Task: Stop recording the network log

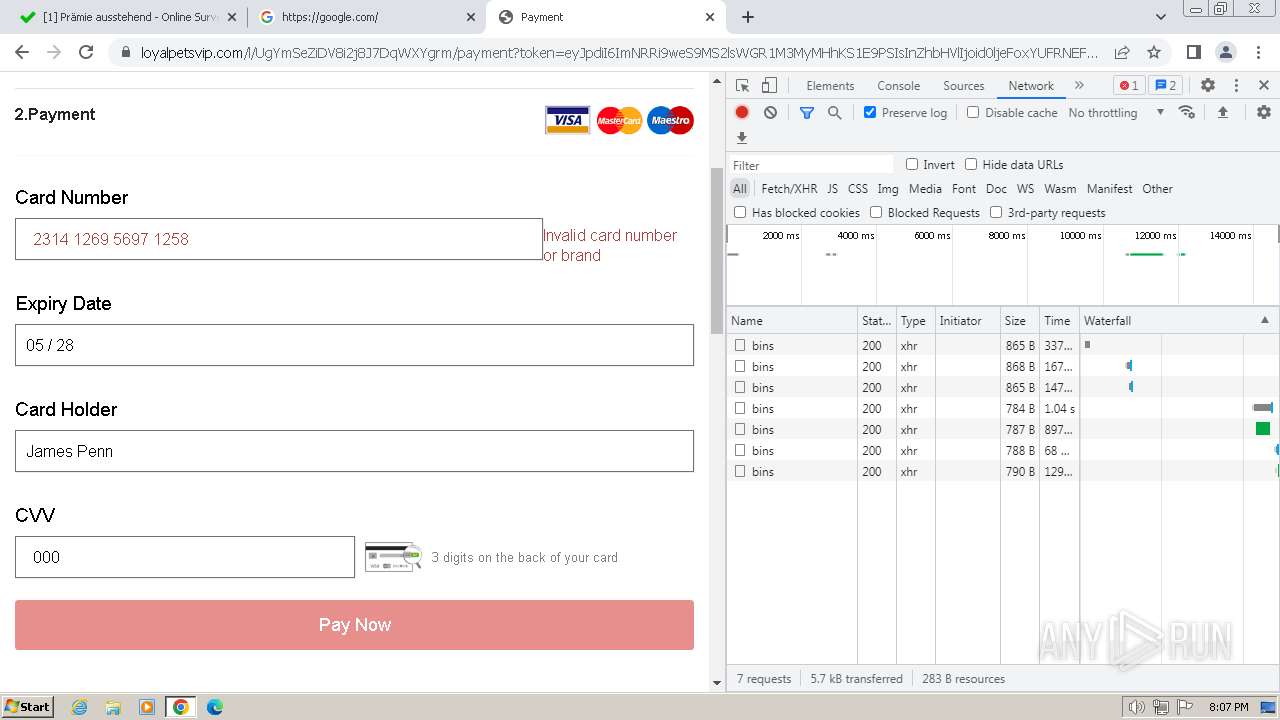Action: coord(742,113)
